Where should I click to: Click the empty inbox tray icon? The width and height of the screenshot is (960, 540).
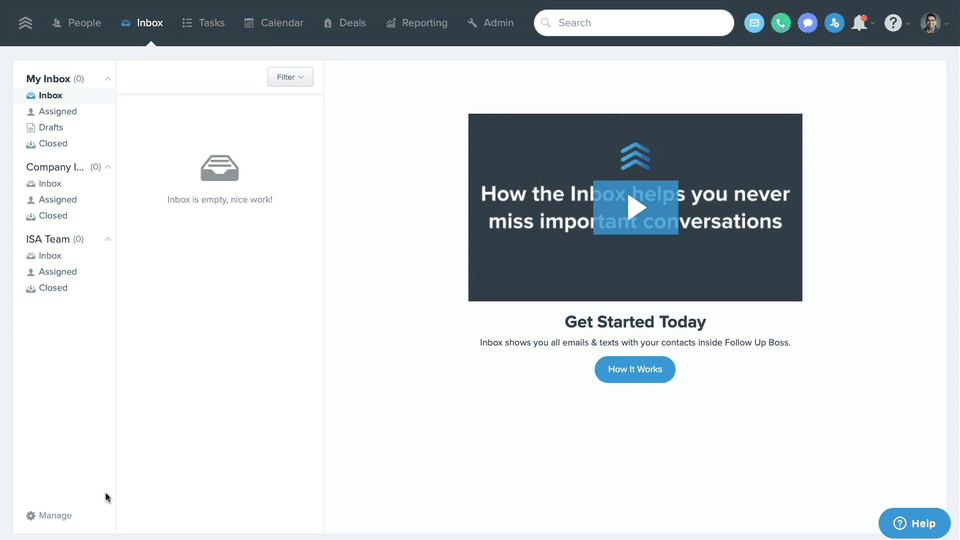[x=219, y=168]
